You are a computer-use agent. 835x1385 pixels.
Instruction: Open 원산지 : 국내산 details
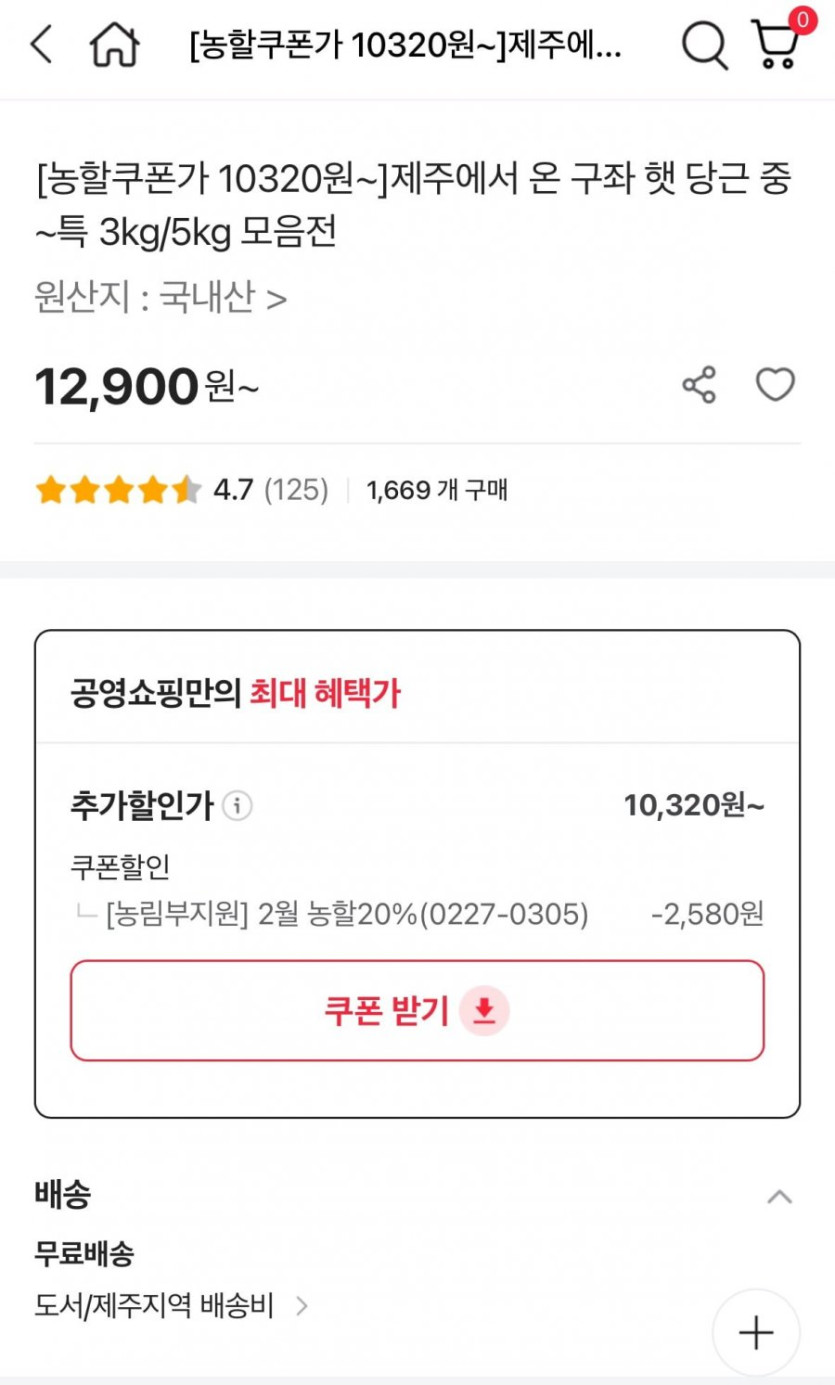(161, 297)
